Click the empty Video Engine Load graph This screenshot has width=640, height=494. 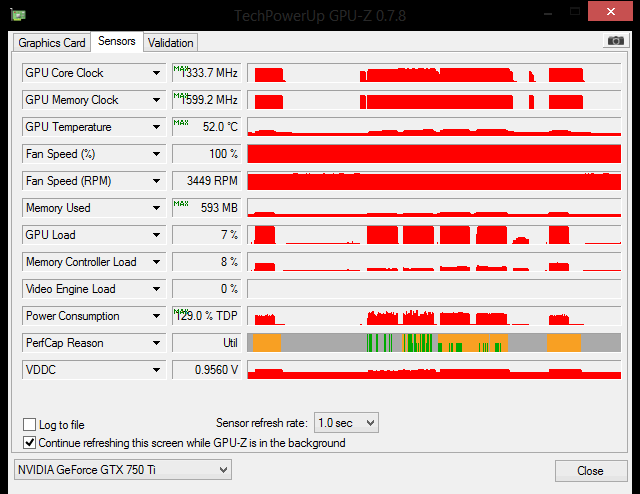434,289
